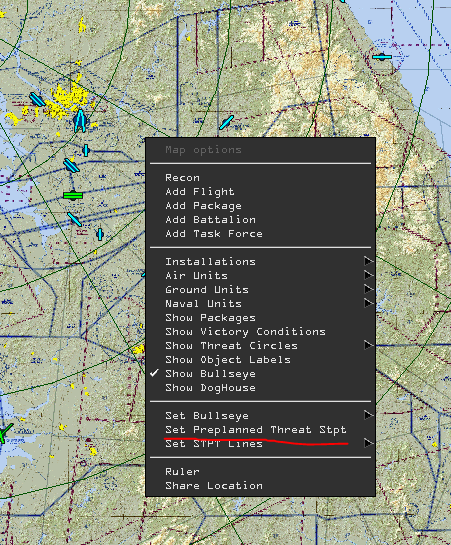The image size is (451, 545).
Task: Click the diagonal cyan airstrip icon above the menu
Action: tap(226, 122)
